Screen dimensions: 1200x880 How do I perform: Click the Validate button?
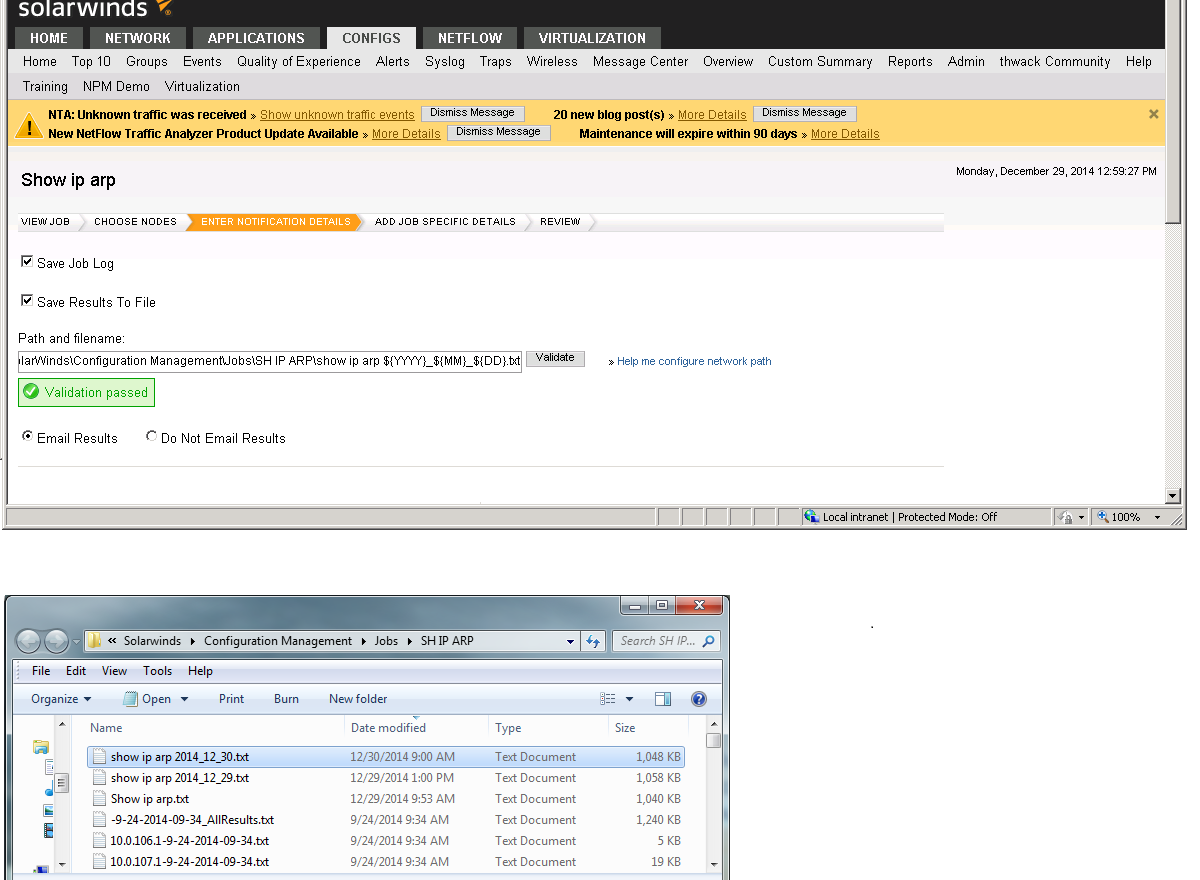tap(555, 358)
